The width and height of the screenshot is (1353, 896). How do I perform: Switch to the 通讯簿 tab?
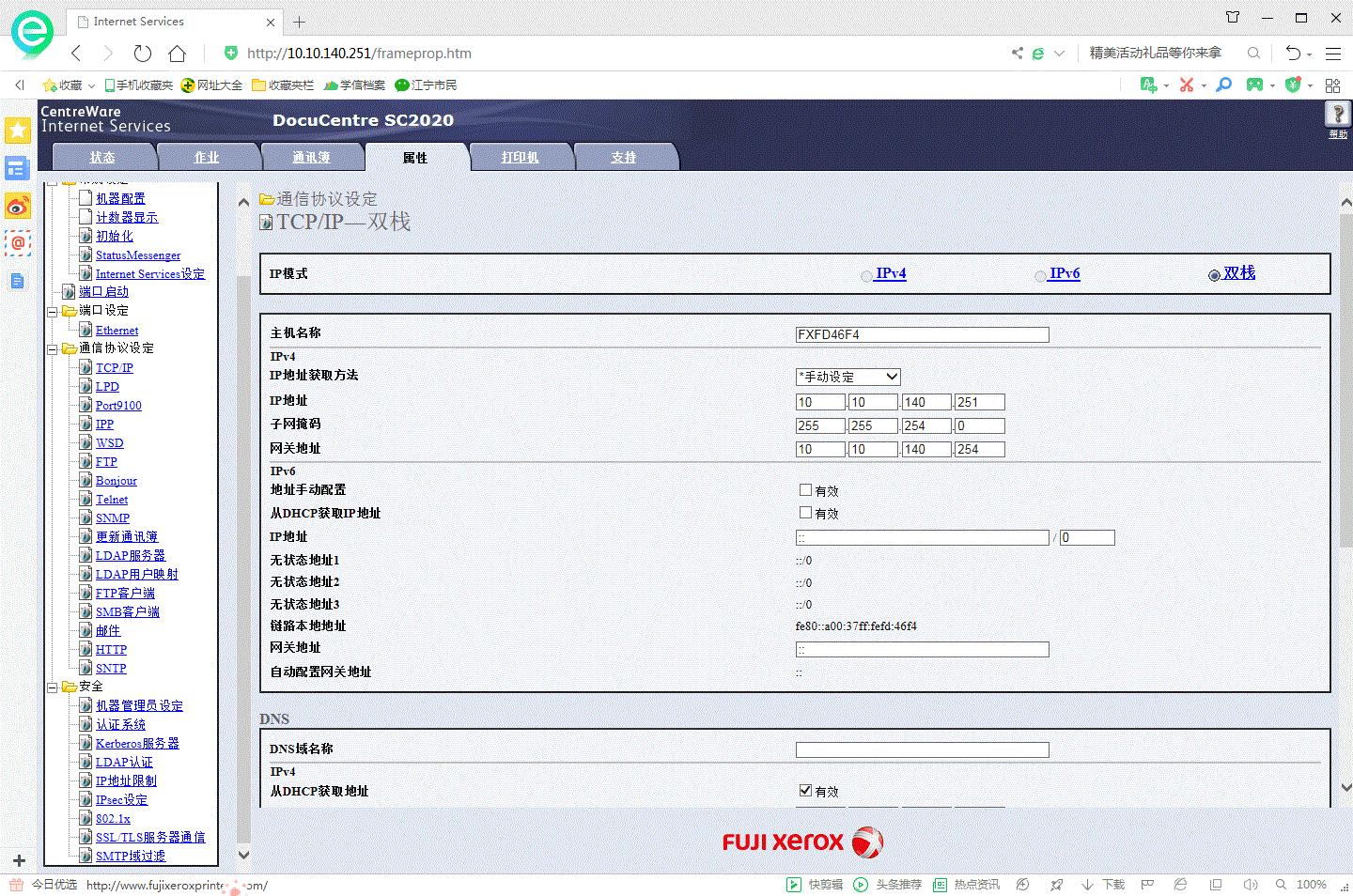tap(313, 157)
